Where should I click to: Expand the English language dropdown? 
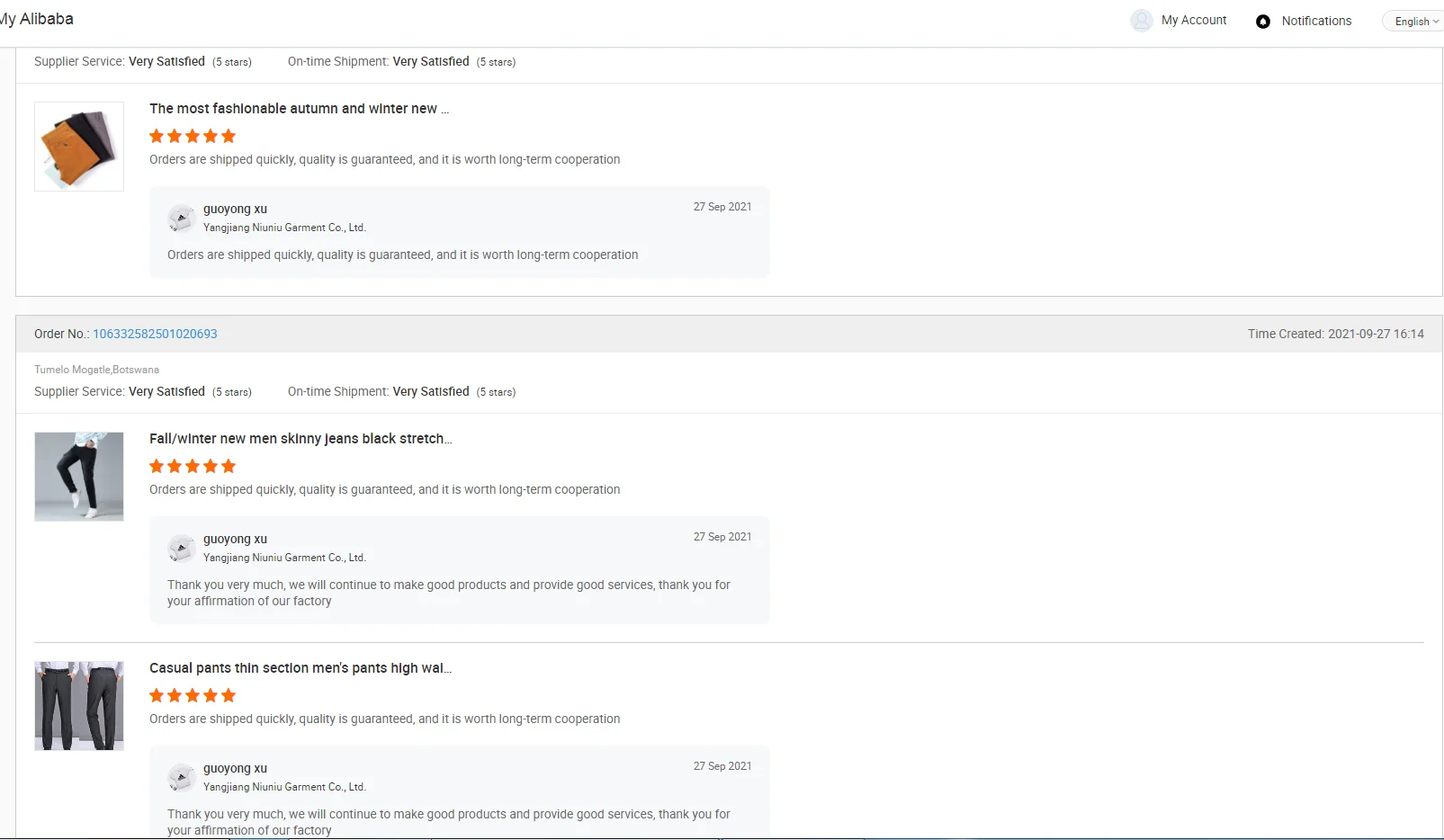(1416, 22)
